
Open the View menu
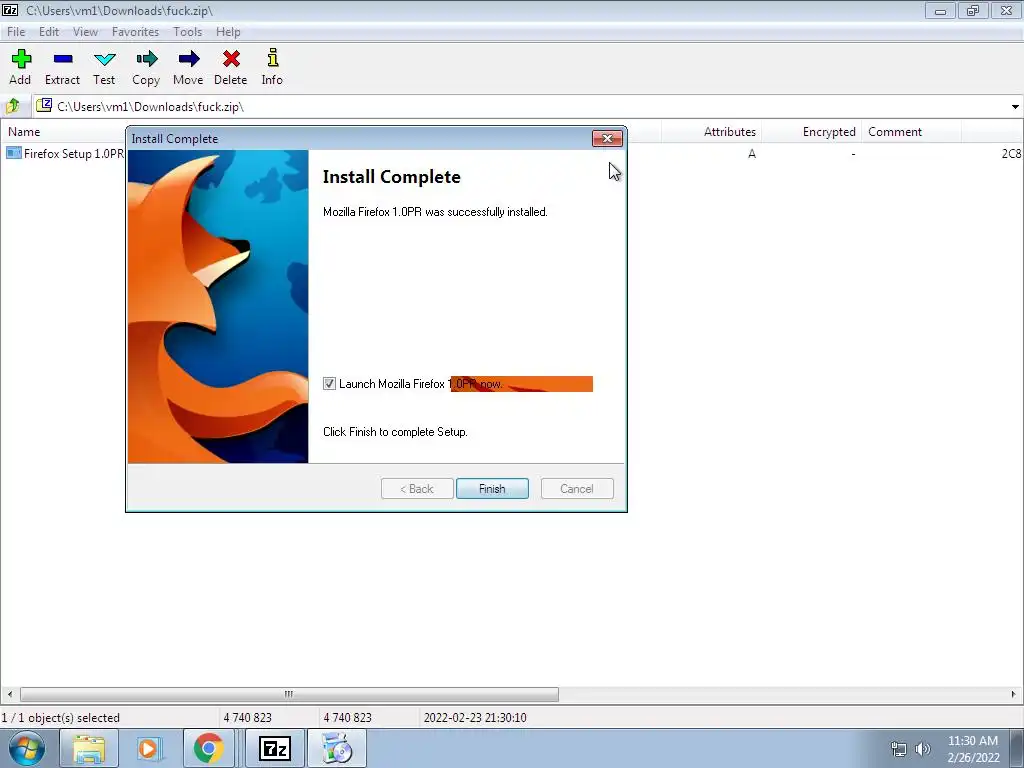point(85,31)
